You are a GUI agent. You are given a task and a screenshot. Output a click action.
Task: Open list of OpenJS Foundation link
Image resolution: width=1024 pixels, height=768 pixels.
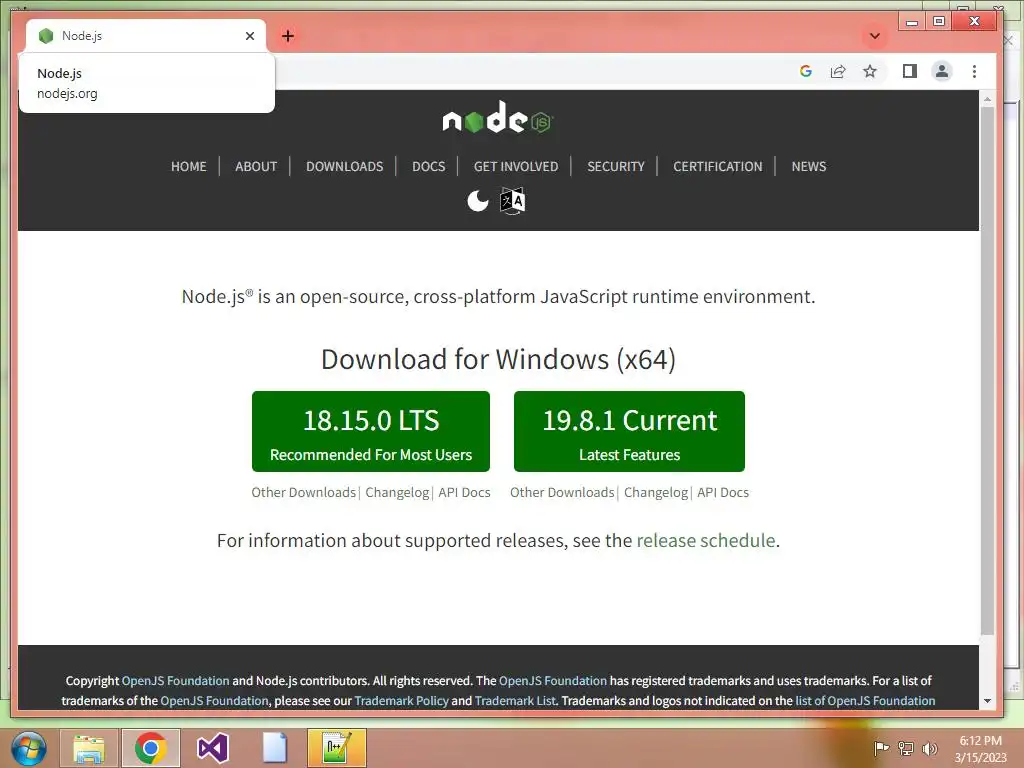click(865, 701)
